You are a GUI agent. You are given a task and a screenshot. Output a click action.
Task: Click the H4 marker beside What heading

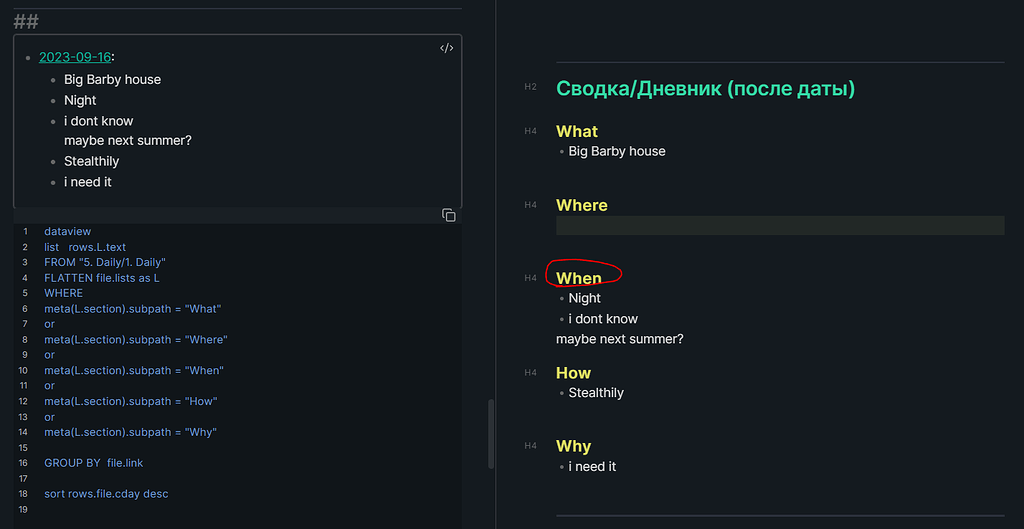coord(530,131)
